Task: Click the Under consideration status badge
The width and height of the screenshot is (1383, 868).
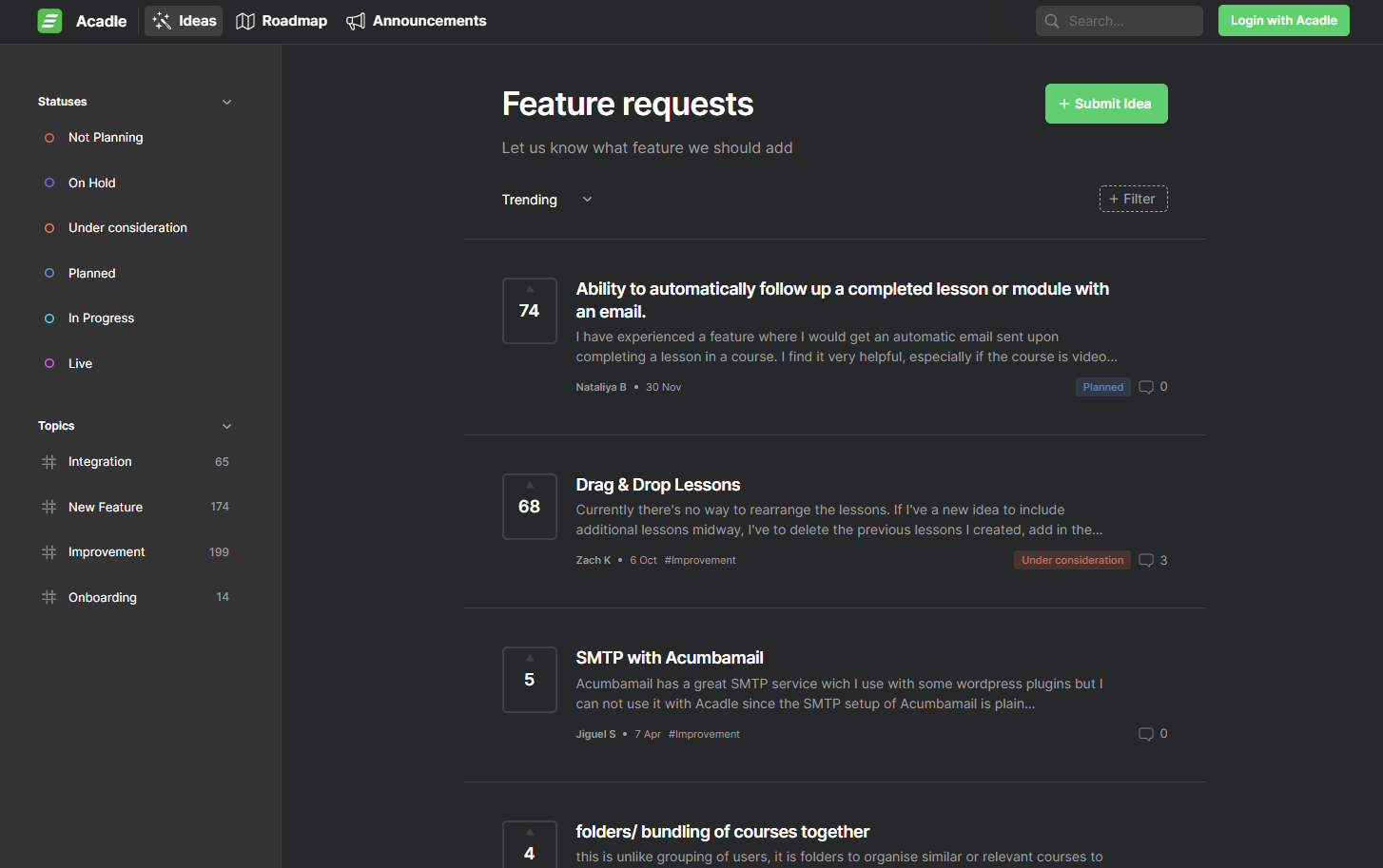Action: [x=1073, y=560]
